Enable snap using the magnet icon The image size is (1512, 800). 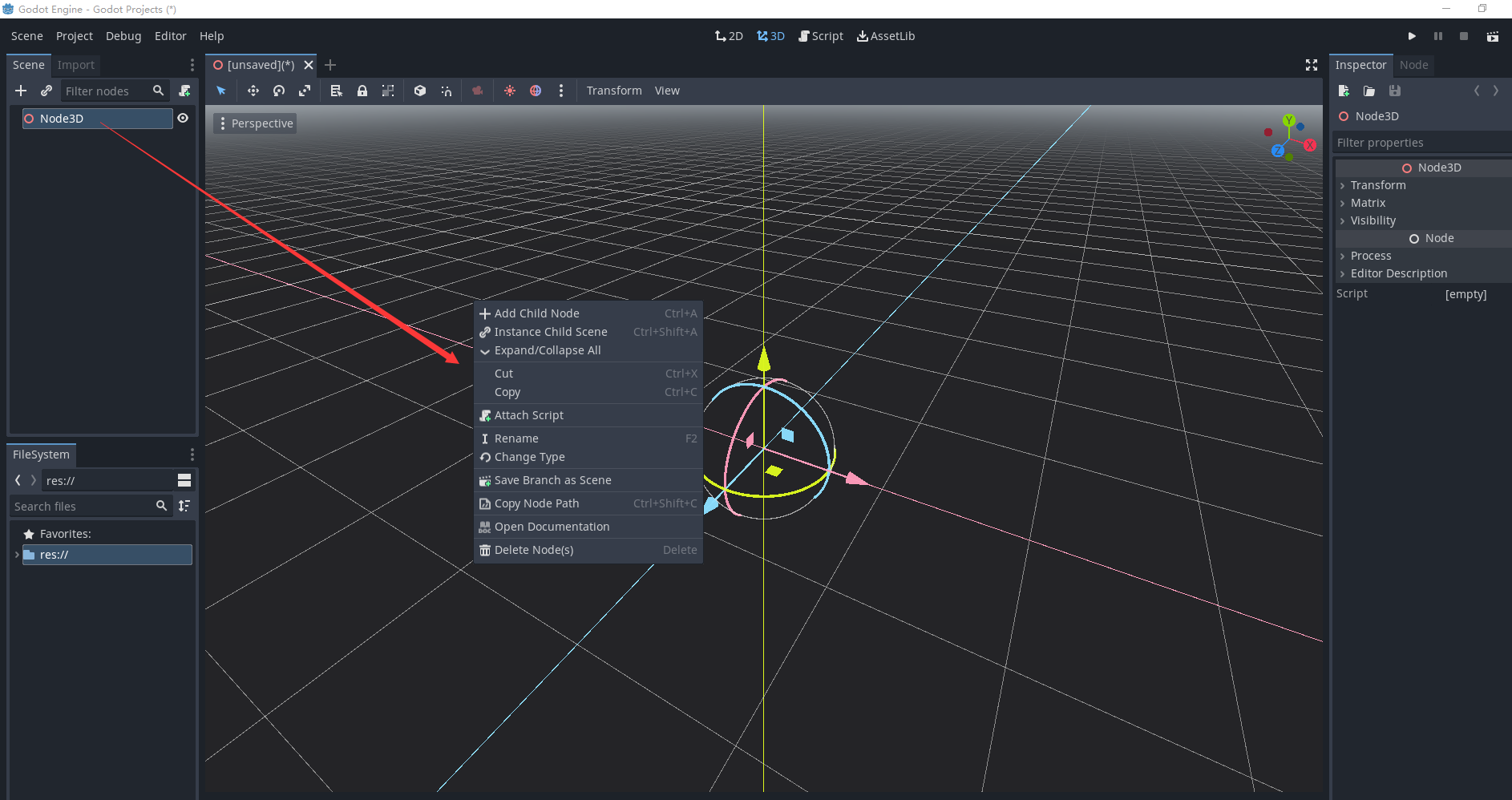(446, 91)
